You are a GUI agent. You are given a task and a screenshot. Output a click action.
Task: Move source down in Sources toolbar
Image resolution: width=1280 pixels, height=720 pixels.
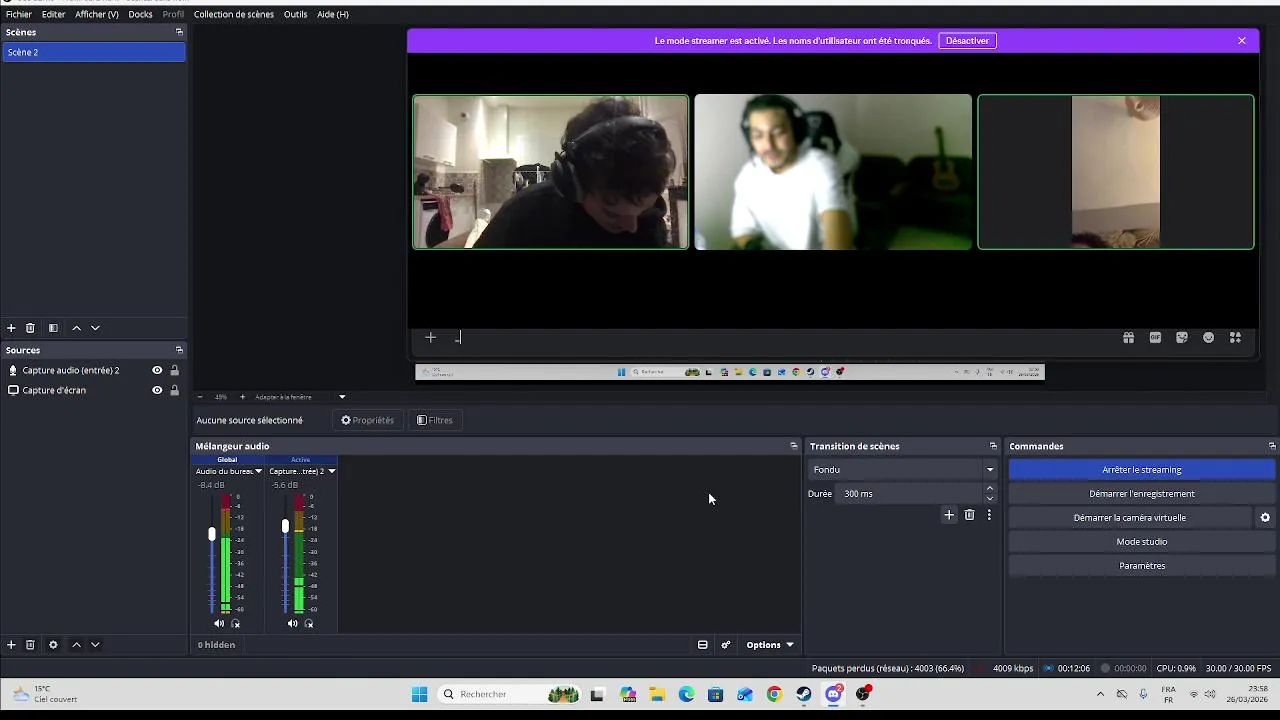[x=95, y=645]
